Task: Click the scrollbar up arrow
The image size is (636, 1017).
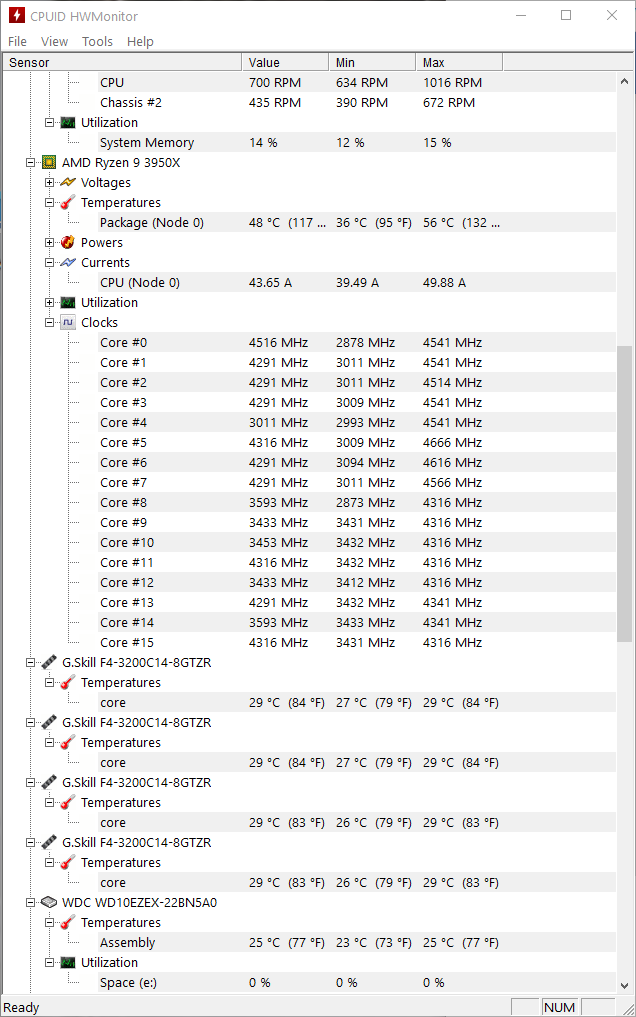Action: pyautogui.click(x=624, y=82)
